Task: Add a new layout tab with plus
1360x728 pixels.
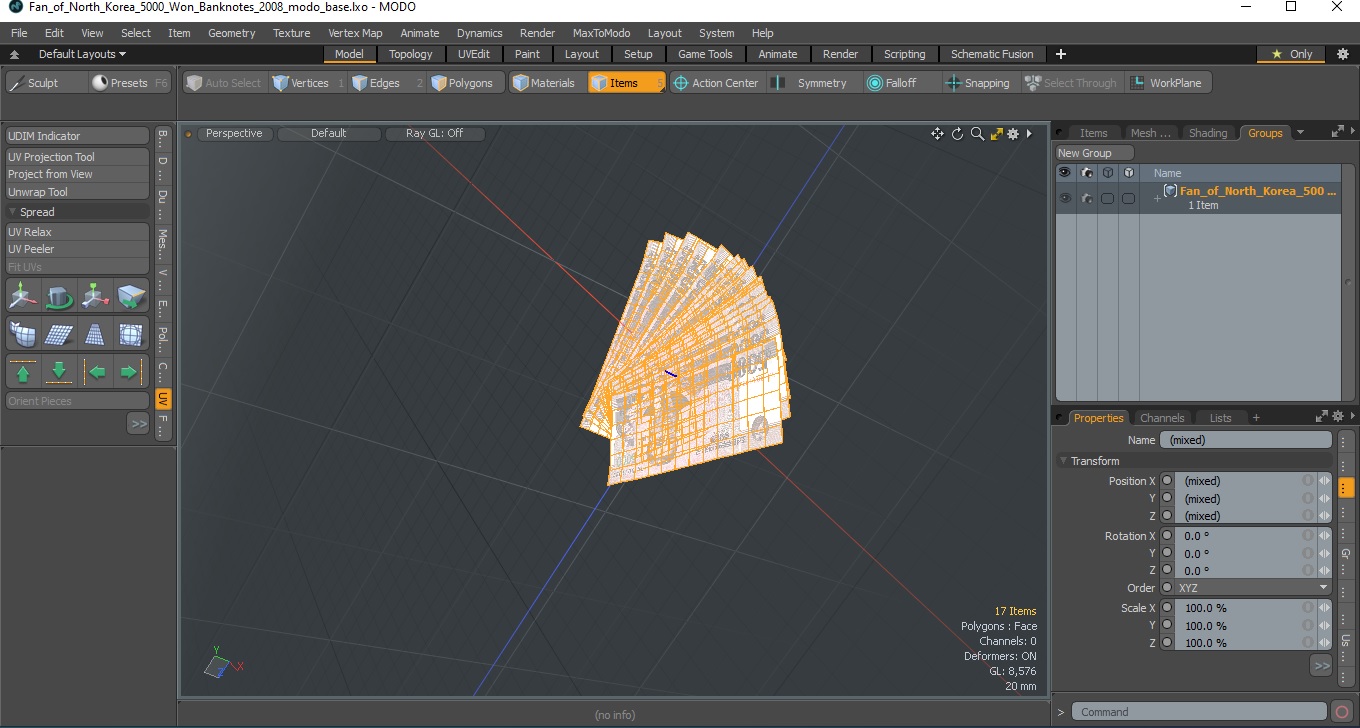Action: 1061,54
